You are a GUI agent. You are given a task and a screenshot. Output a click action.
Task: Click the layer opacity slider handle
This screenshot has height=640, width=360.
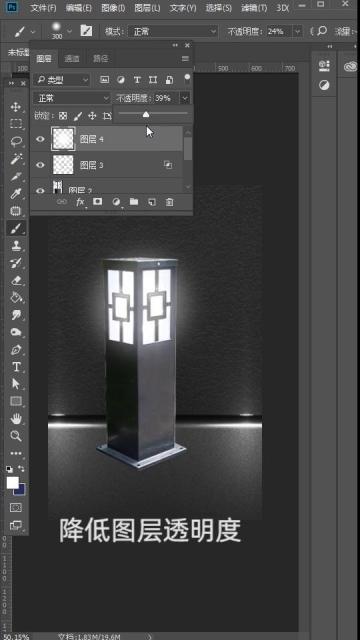146,115
